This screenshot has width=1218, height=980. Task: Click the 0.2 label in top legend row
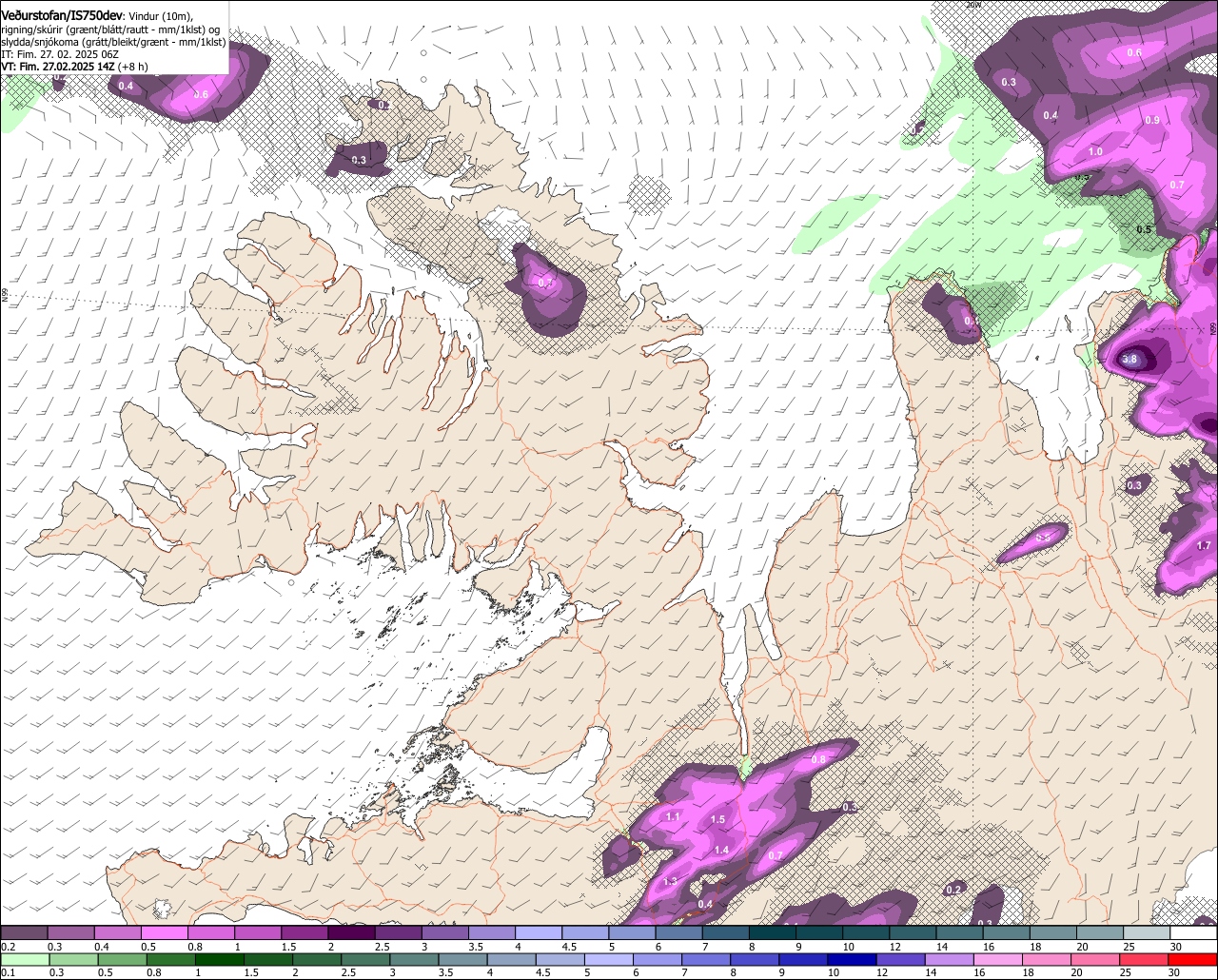(x=8, y=947)
